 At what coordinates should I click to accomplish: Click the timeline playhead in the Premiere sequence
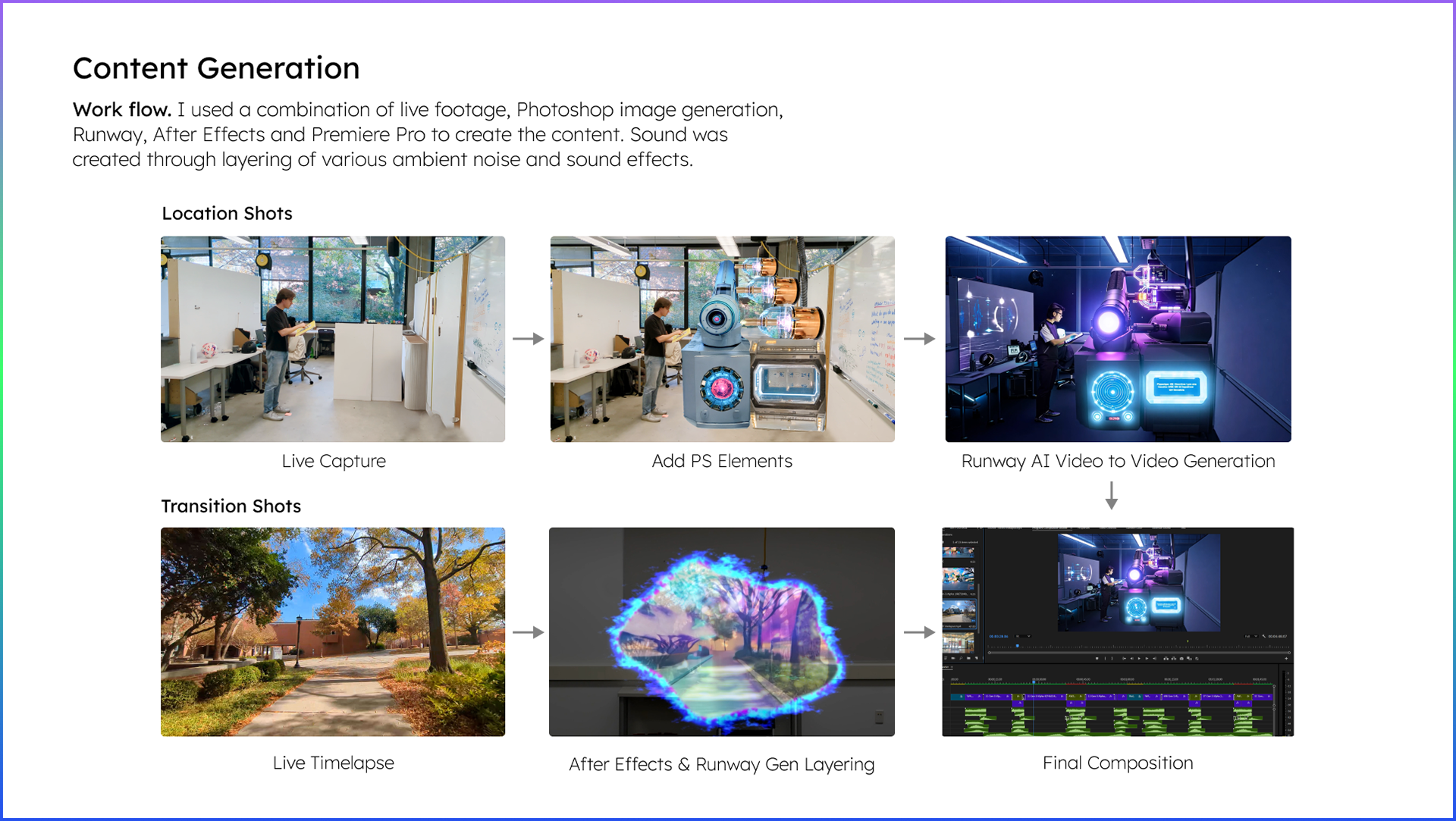pyautogui.click(x=1034, y=682)
